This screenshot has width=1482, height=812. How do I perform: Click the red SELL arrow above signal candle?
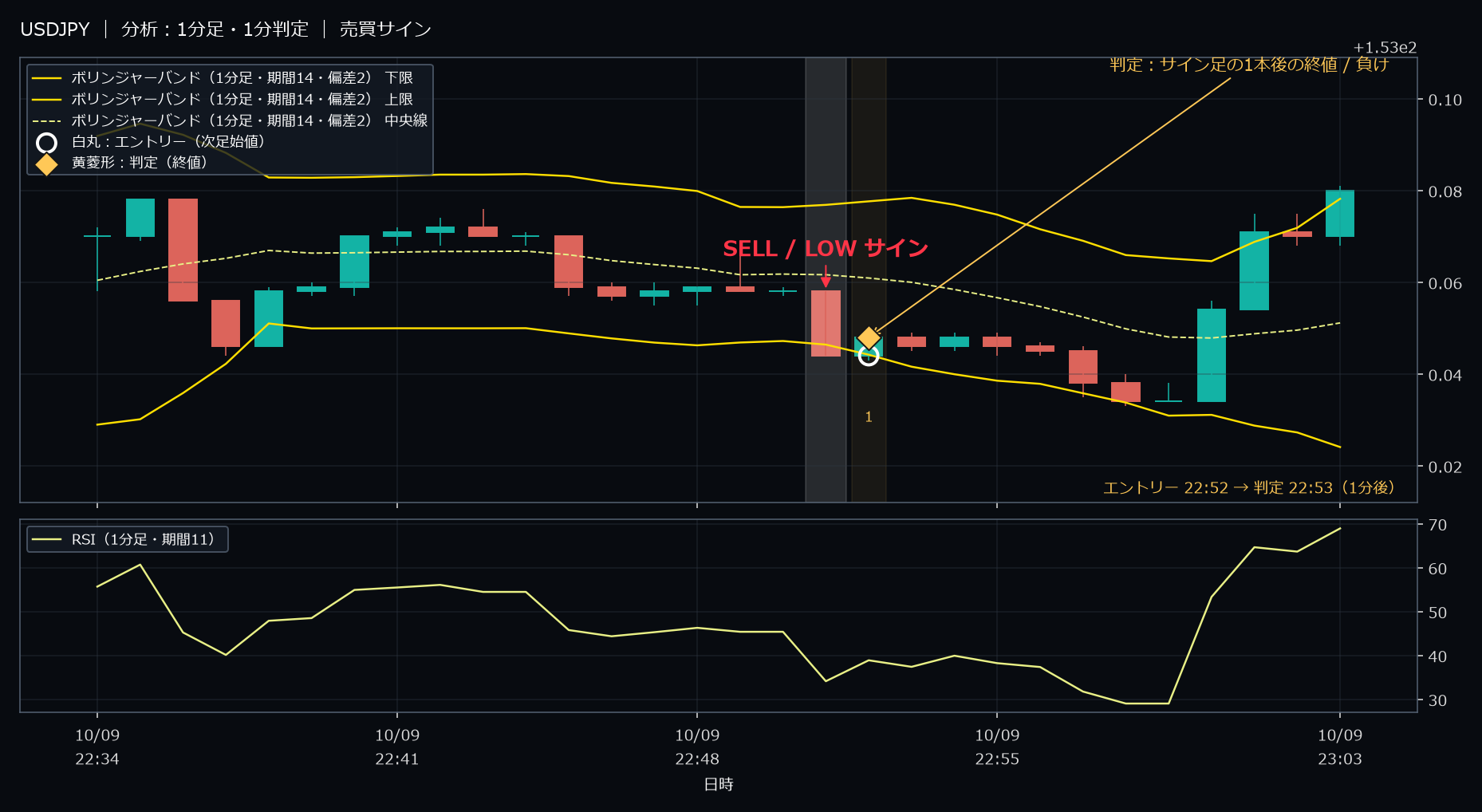tap(826, 276)
